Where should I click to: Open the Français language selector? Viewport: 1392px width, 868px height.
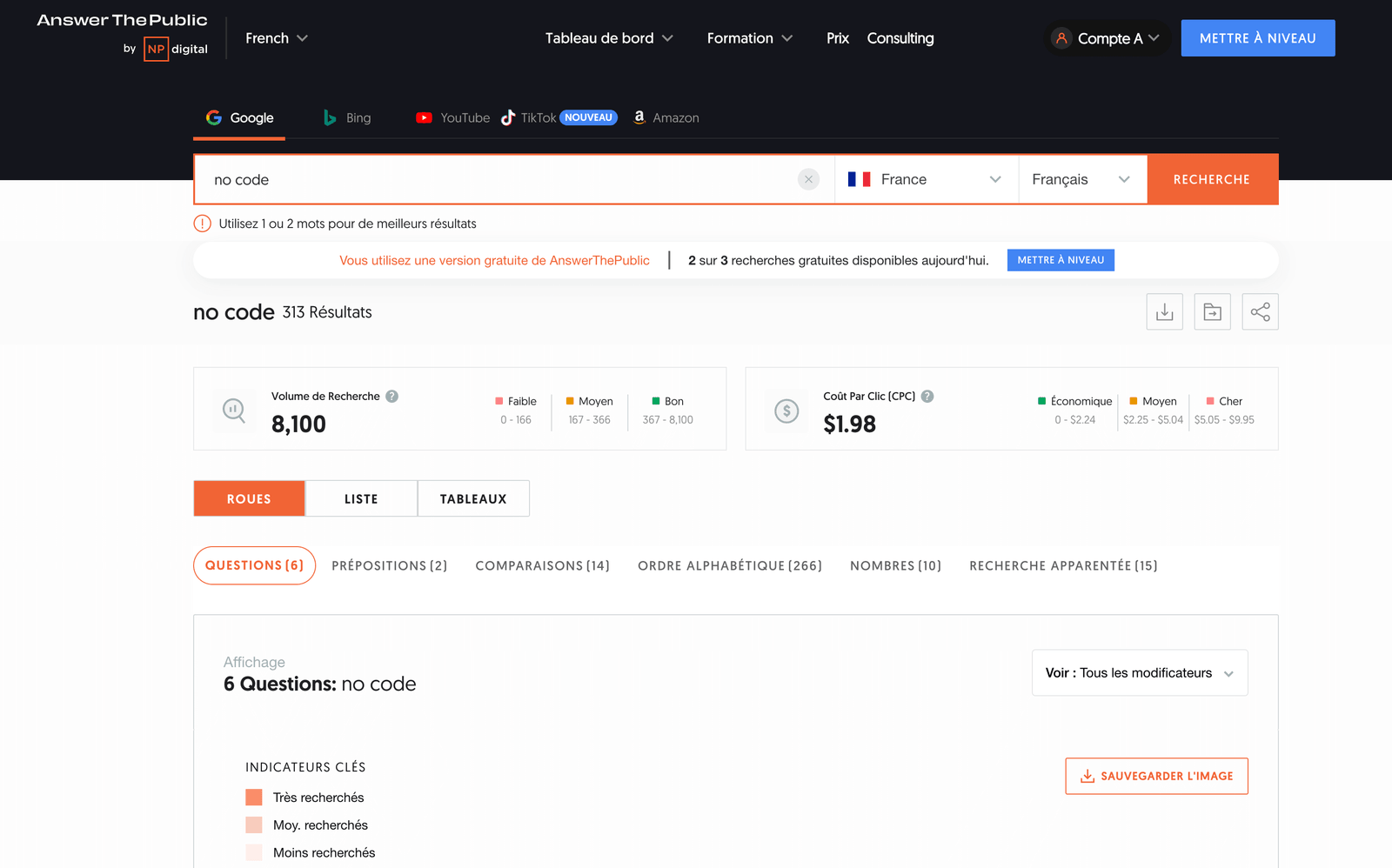pyautogui.click(x=1083, y=179)
